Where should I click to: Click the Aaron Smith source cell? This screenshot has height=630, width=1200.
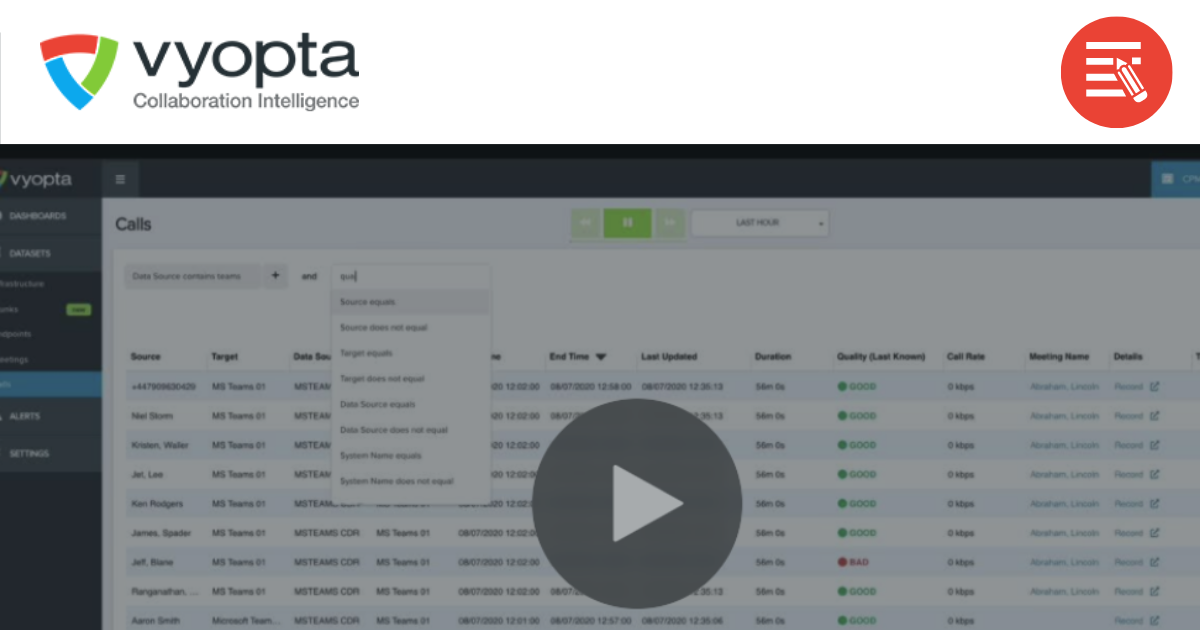pos(154,620)
